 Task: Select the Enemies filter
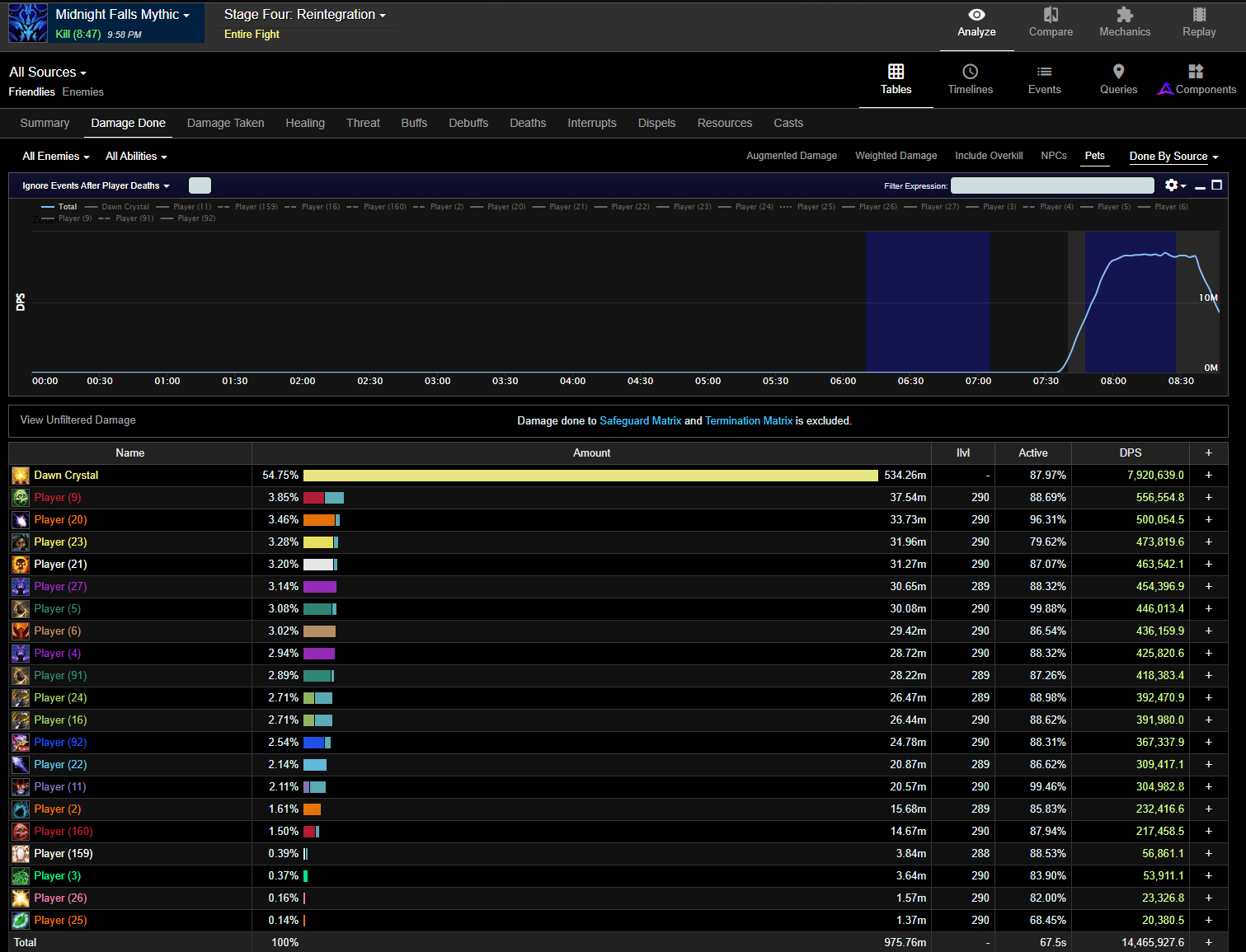83,92
